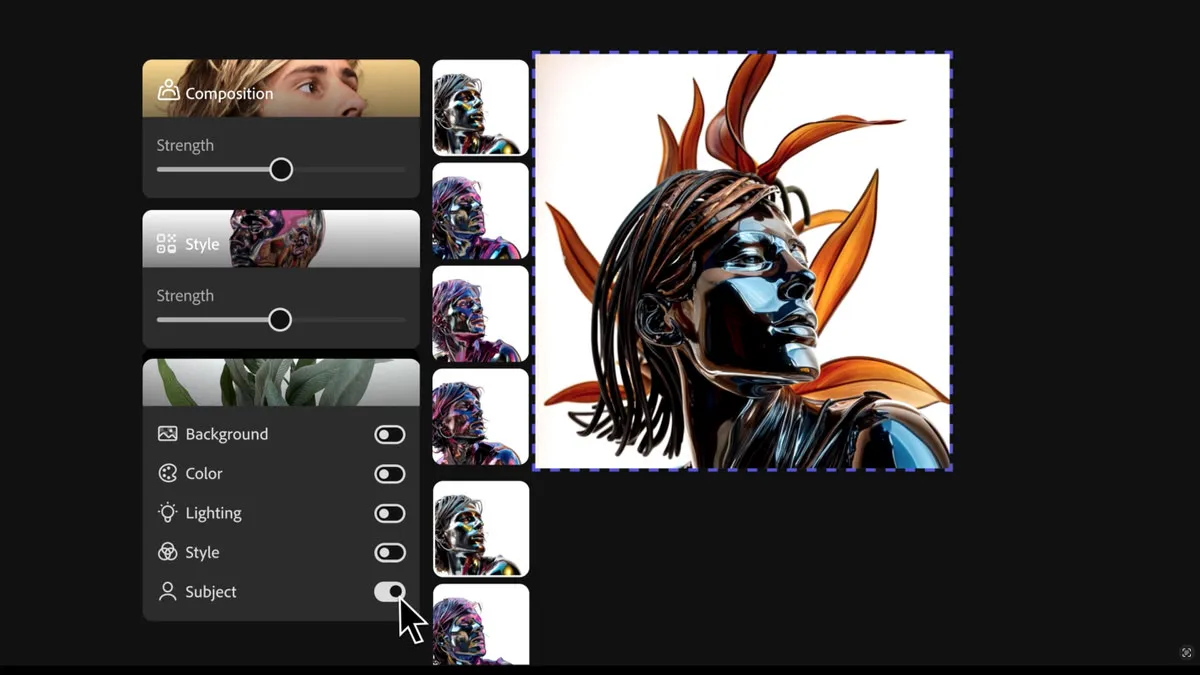Disable the Subject toggle
Screen dimensions: 1200x675
(390, 592)
